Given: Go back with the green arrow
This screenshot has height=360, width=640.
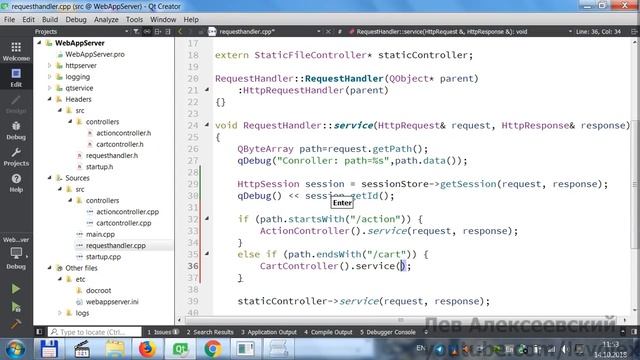Looking at the screenshot, I should click(x=180, y=31).
